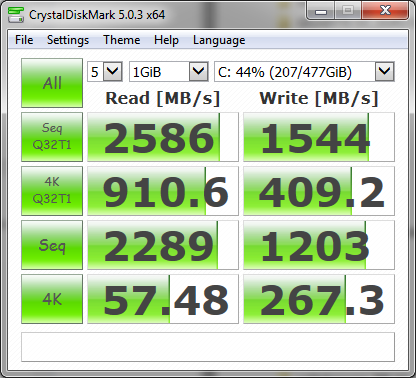Screen dimensions: 416x378
Task: Click the empty comment field at bottom
Action: tap(208, 347)
